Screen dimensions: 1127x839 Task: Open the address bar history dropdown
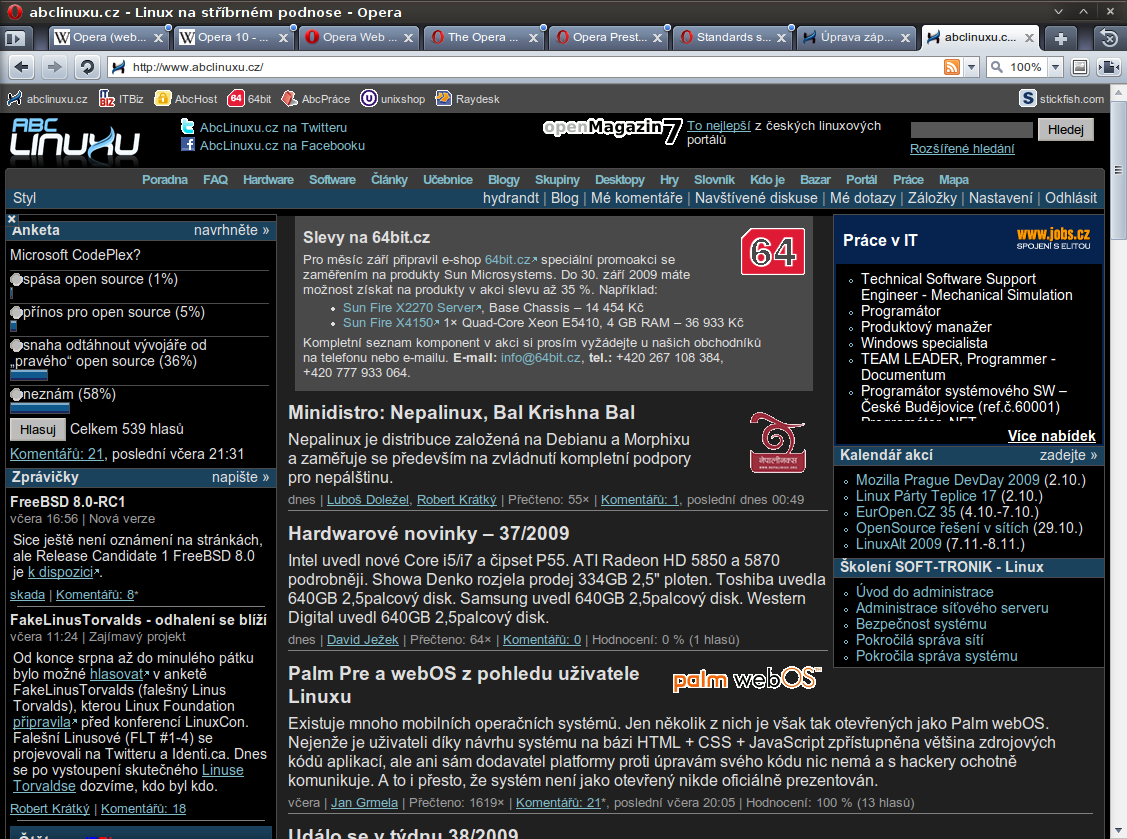pos(972,67)
